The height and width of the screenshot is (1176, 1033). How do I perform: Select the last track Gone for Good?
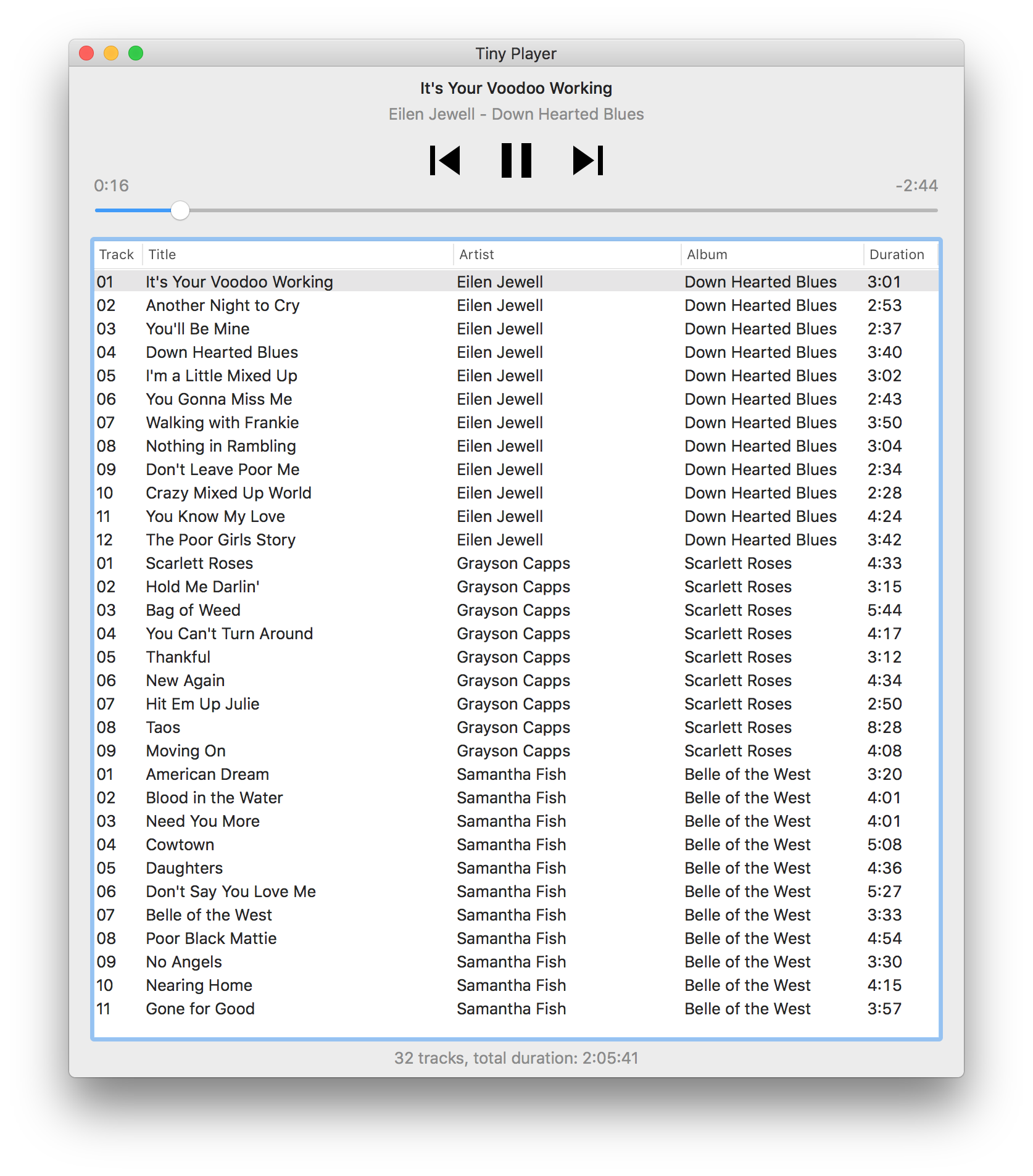pos(200,1009)
